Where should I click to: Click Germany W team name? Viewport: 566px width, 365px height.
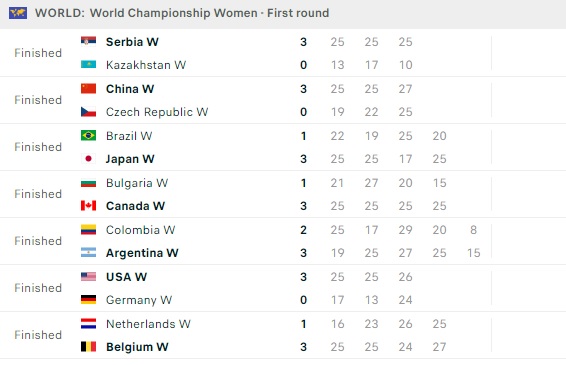[x=139, y=300]
